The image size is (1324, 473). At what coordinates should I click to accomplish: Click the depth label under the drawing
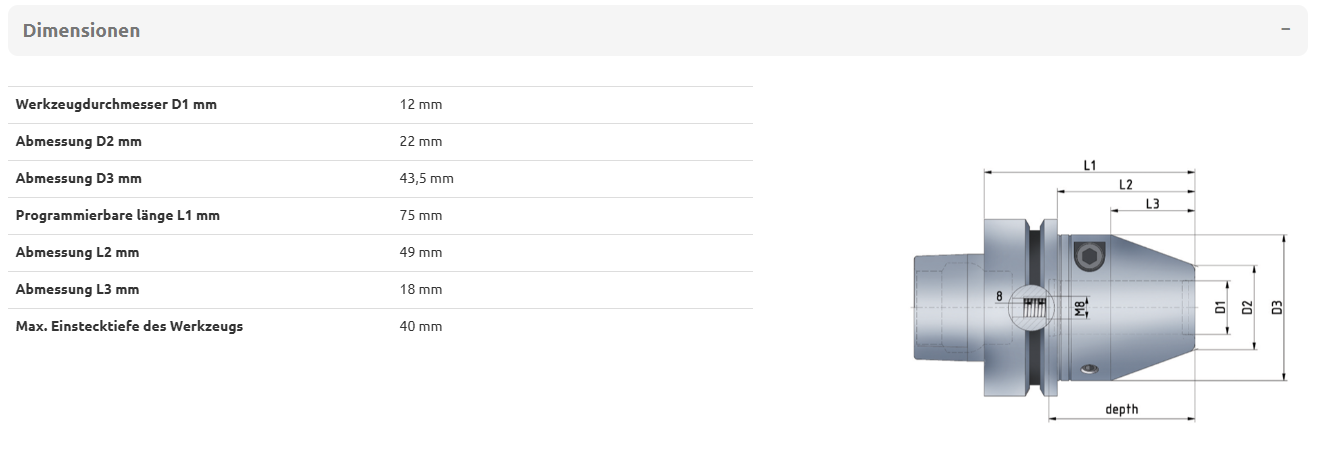click(x=1121, y=409)
